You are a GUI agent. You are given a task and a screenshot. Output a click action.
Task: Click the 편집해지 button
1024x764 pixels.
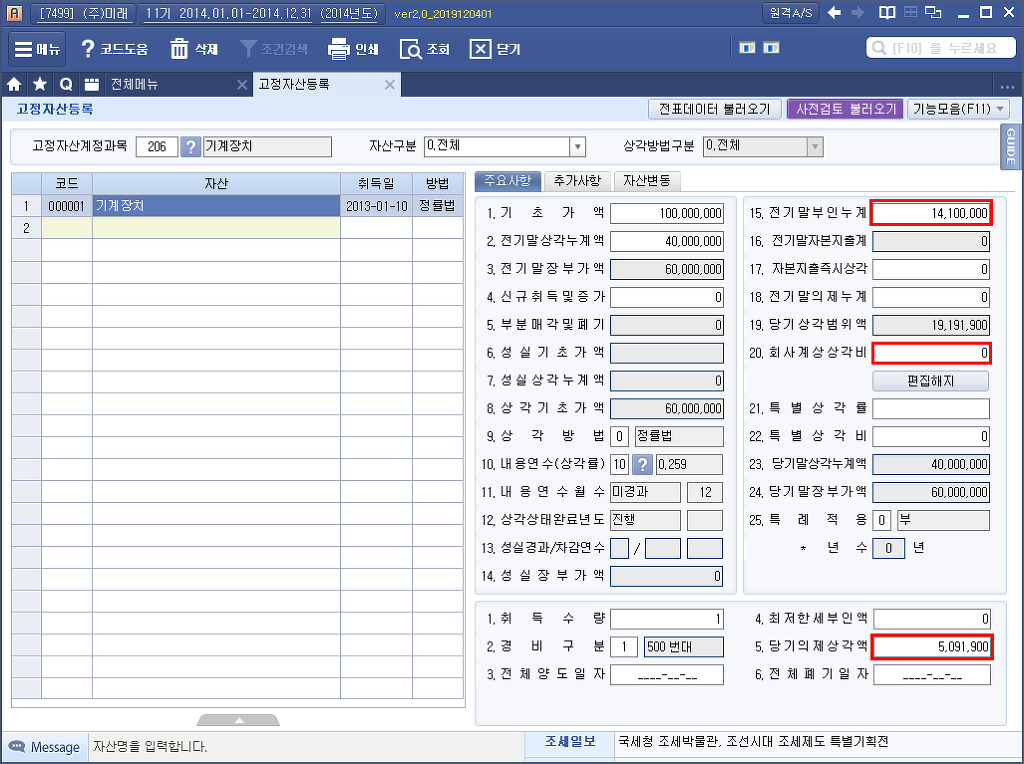point(931,381)
